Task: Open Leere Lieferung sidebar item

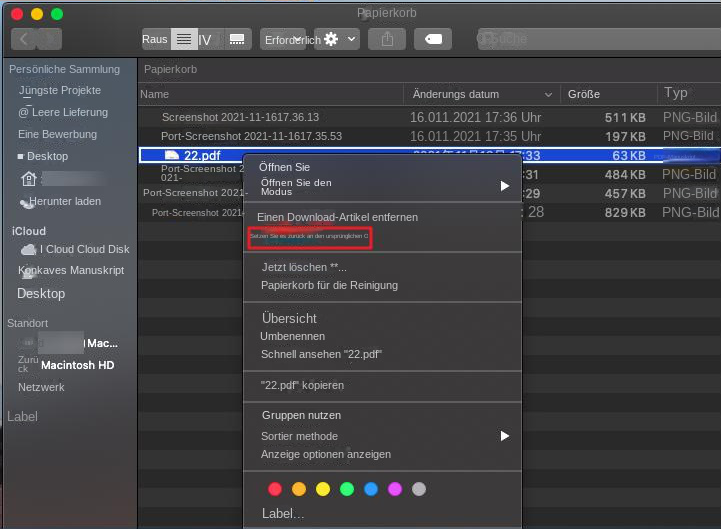Action: coord(63,112)
